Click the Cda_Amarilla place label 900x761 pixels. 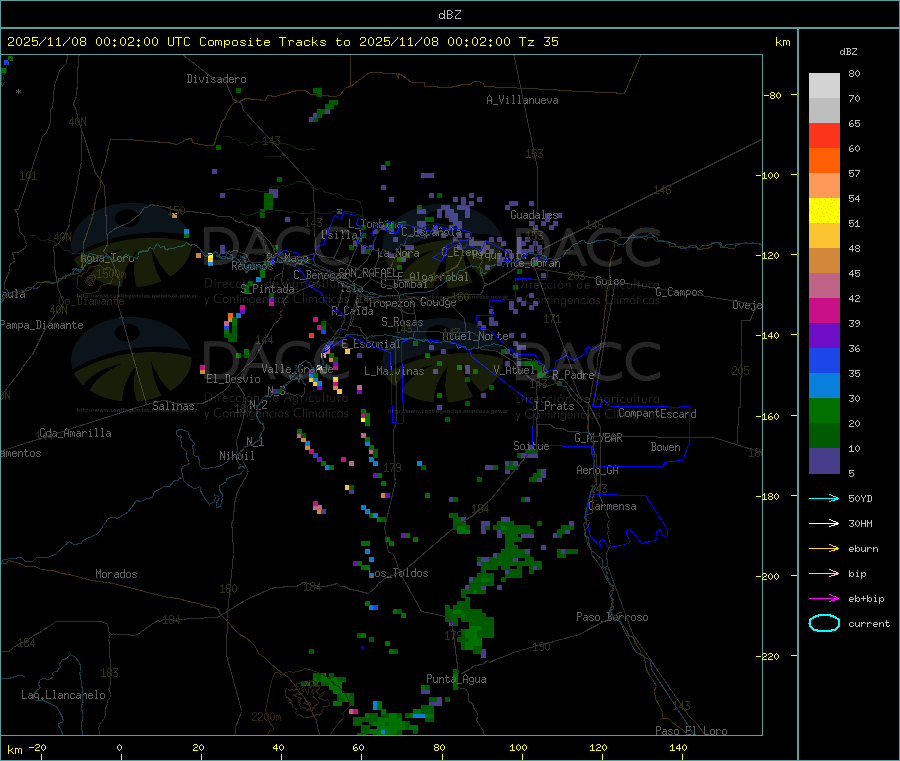click(75, 433)
